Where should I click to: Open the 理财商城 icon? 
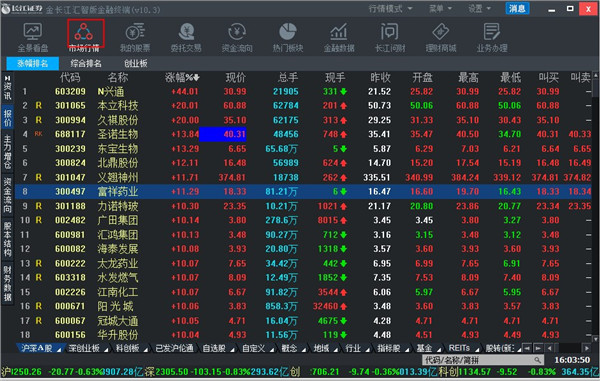[441, 37]
